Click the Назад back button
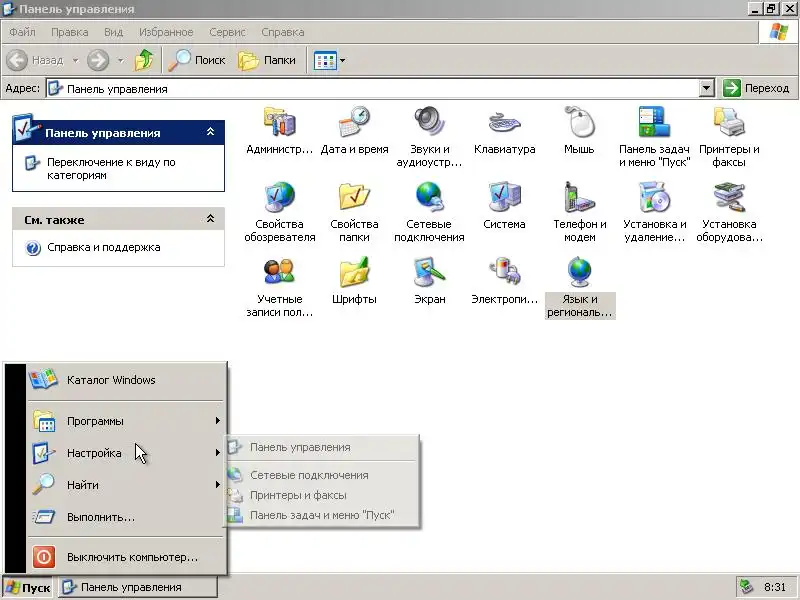Image resolution: width=800 pixels, height=600 pixels. [35, 60]
